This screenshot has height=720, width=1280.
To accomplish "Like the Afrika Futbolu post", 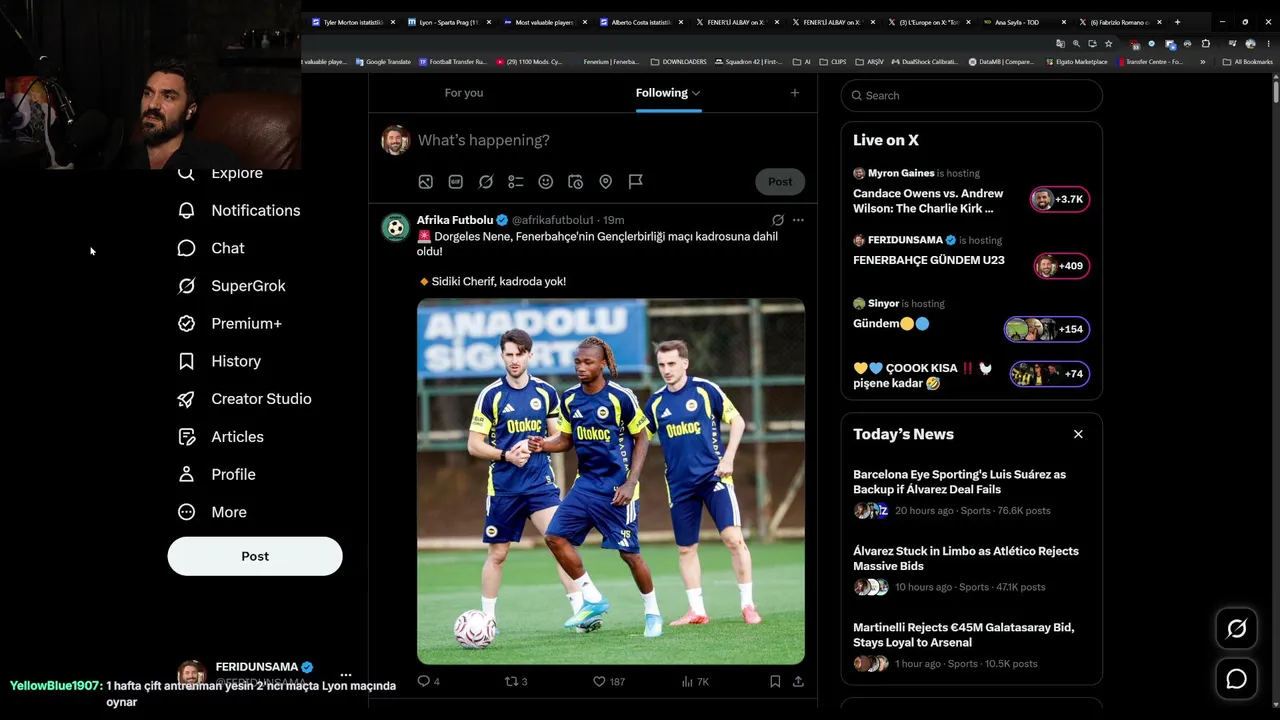I will 609,682.
